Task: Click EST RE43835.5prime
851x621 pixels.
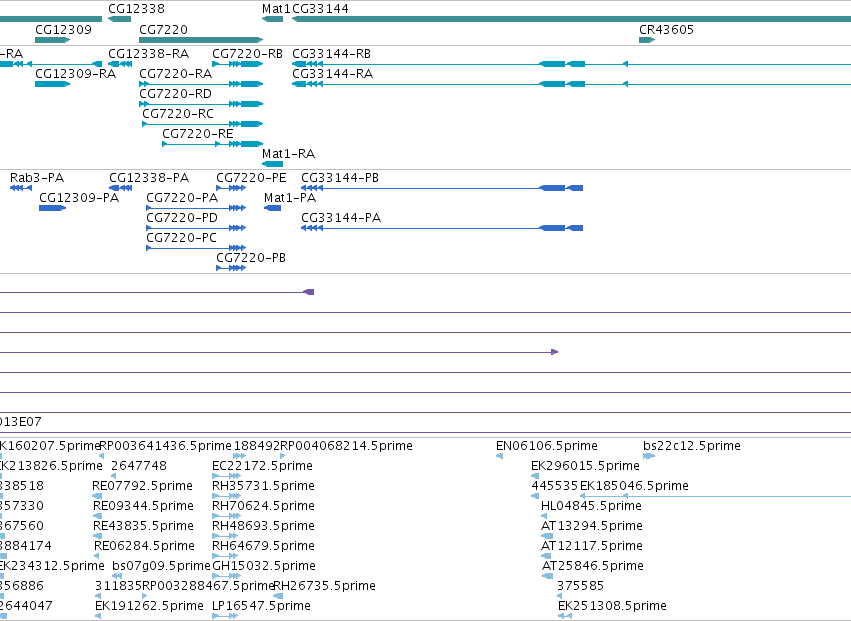Action: [143, 525]
